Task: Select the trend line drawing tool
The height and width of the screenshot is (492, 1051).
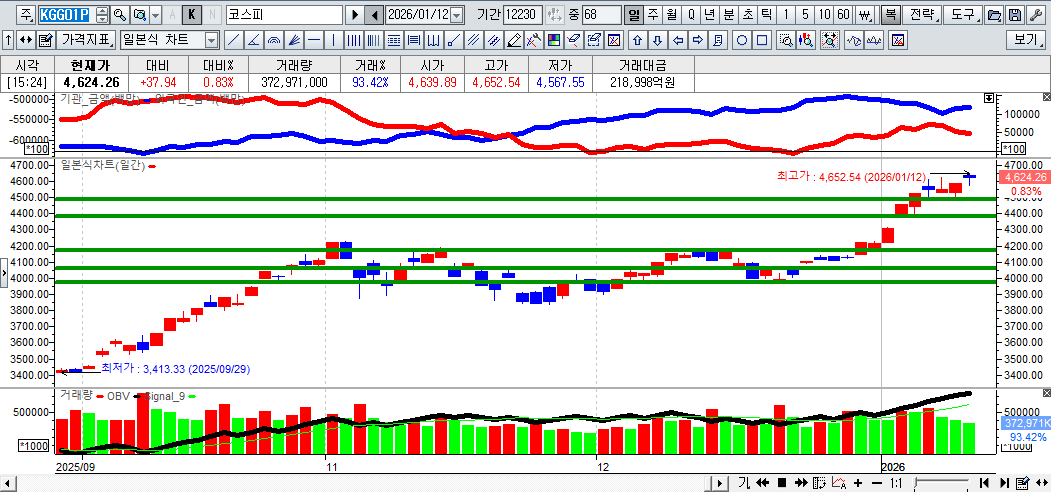Action: [x=232, y=40]
